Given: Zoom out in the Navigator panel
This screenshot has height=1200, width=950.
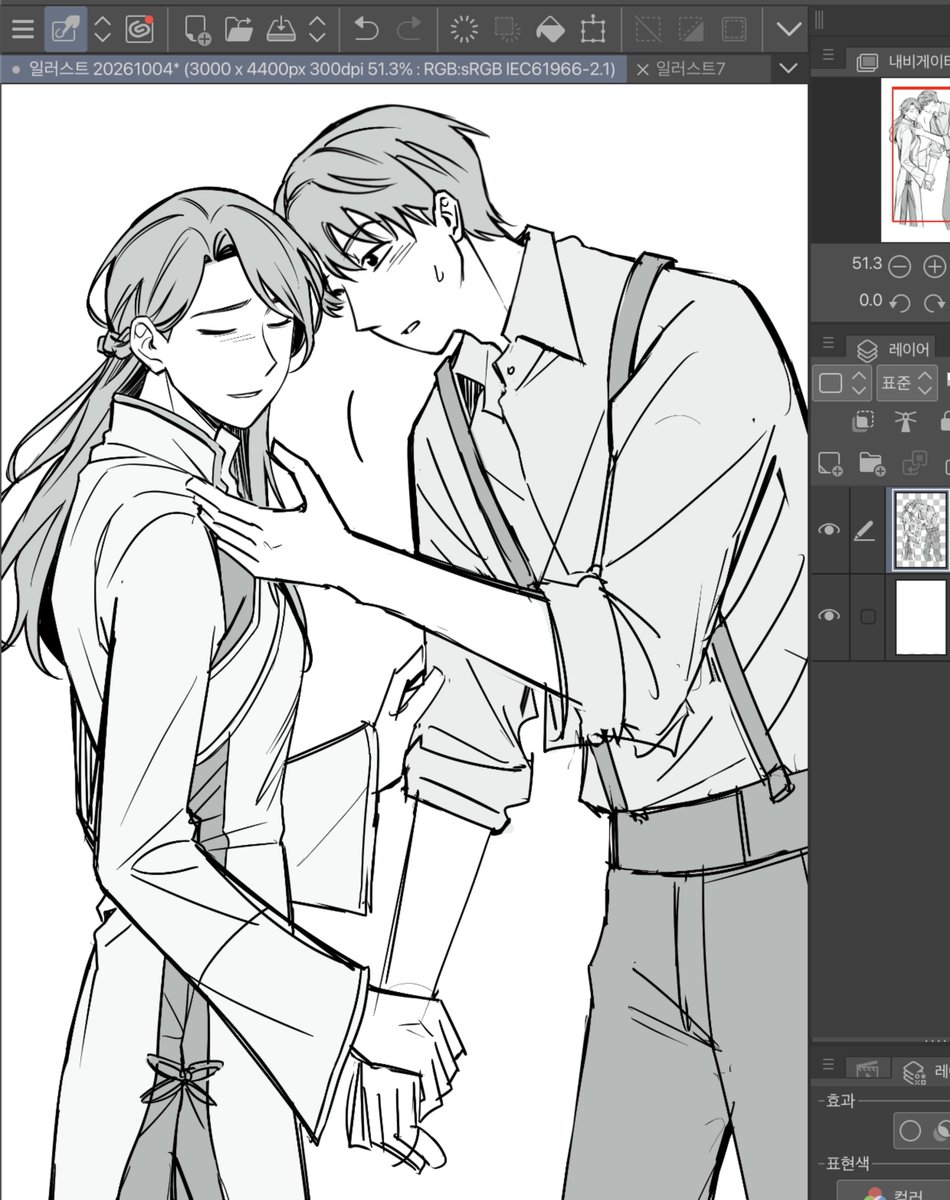Looking at the screenshot, I should [900, 266].
